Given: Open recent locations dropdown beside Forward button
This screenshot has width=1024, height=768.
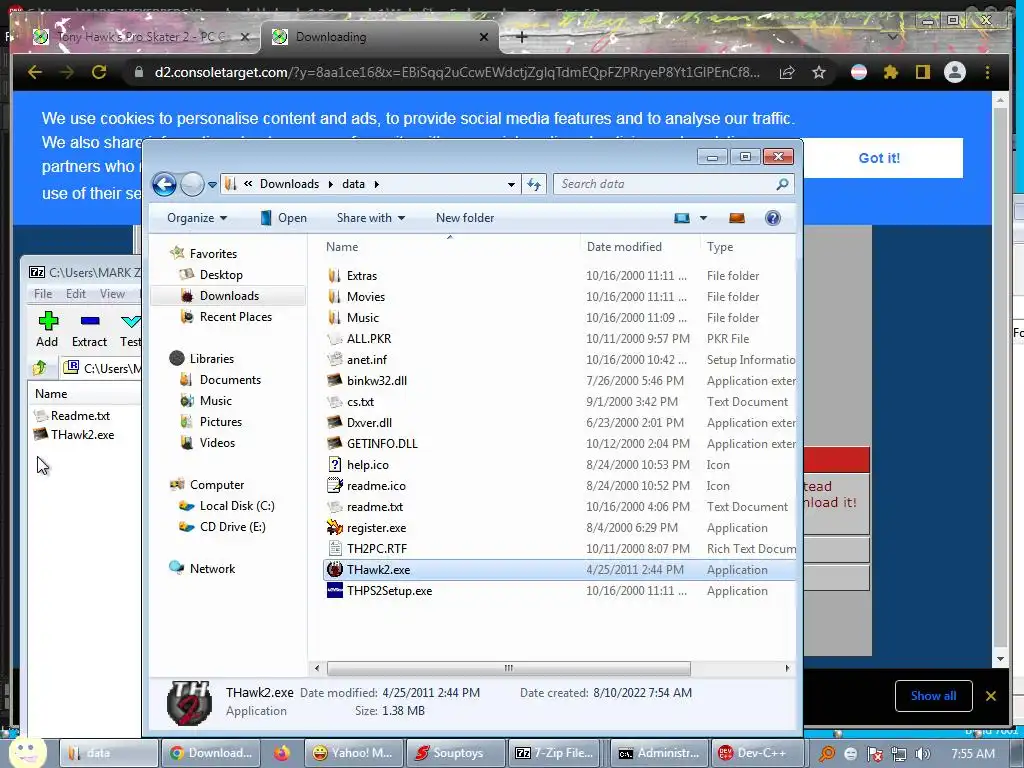Looking at the screenshot, I should click(212, 185).
